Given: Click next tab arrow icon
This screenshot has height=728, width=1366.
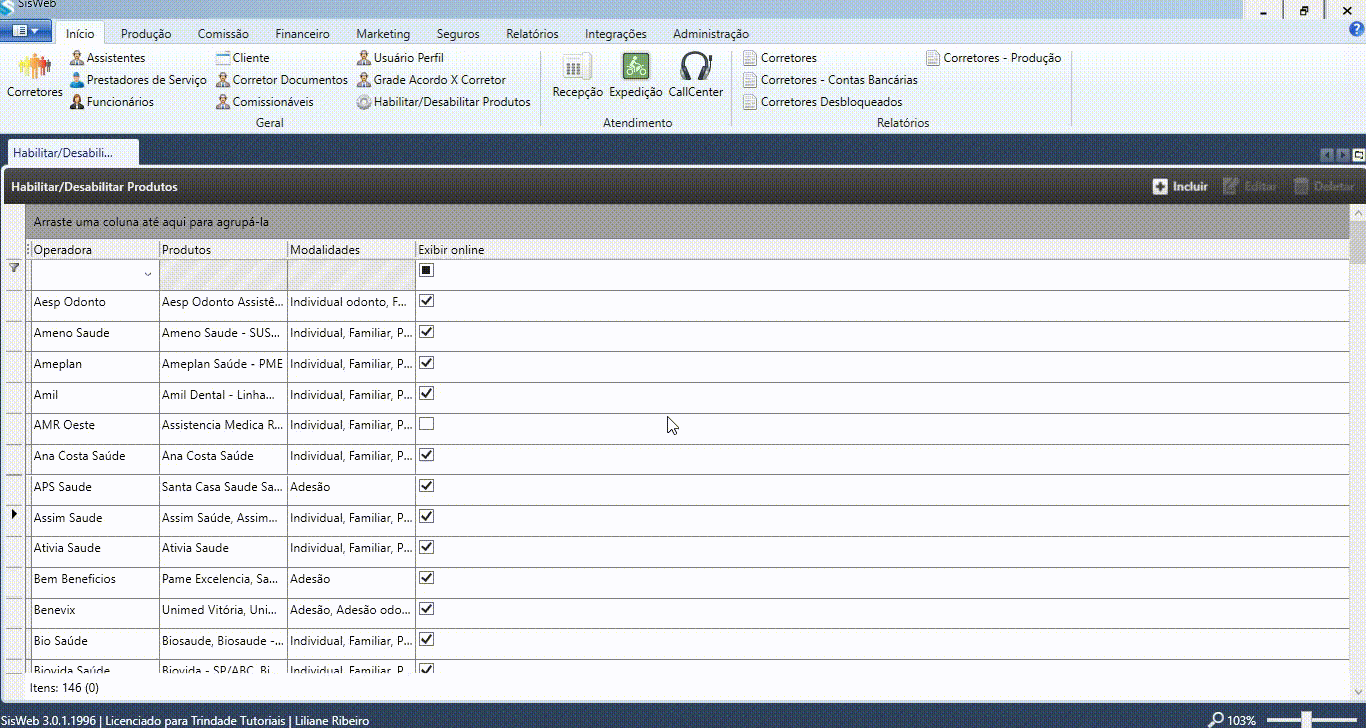Looking at the screenshot, I should [x=1342, y=155].
